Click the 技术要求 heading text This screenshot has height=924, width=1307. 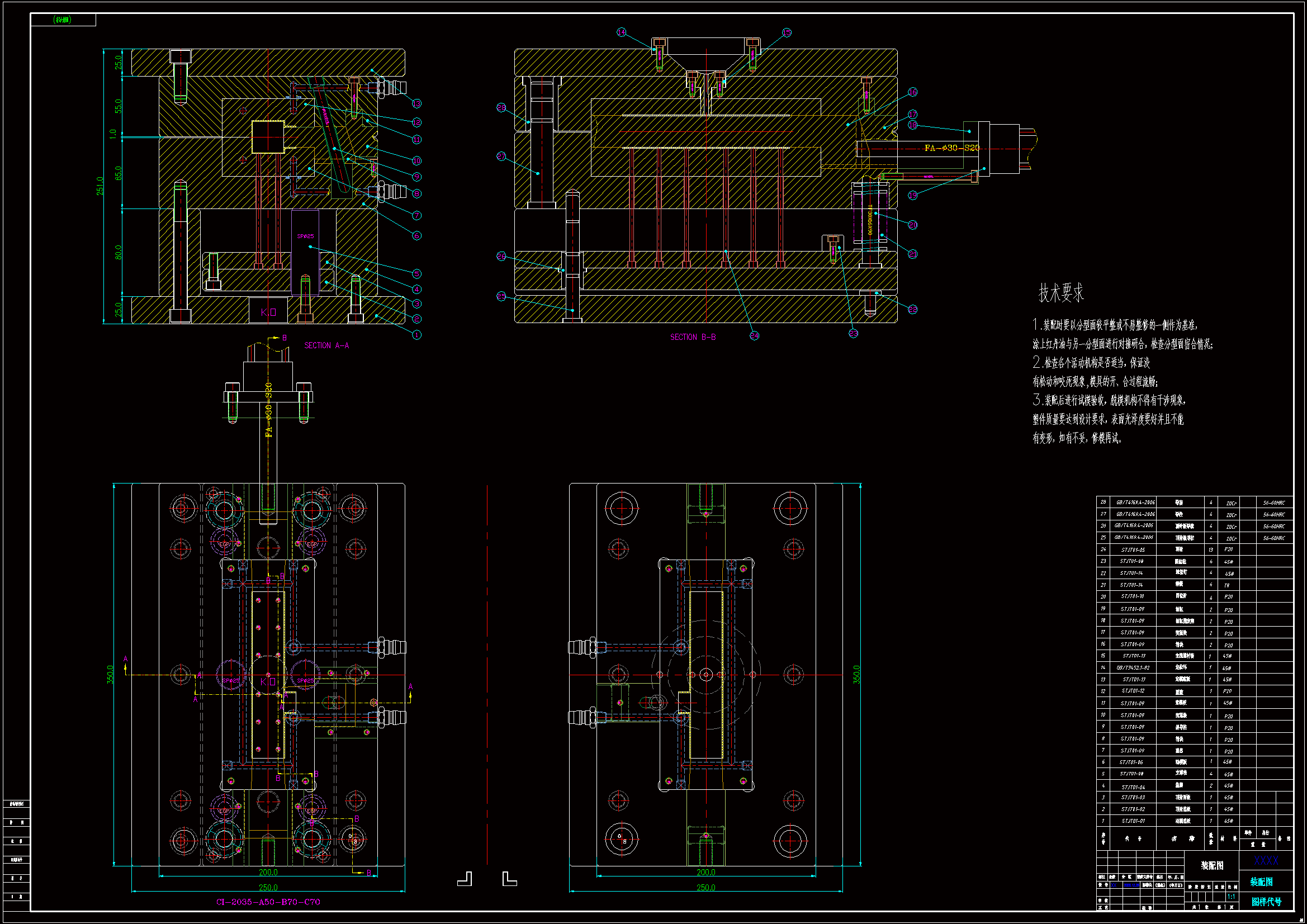pyautogui.click(x=1061, y=293)
